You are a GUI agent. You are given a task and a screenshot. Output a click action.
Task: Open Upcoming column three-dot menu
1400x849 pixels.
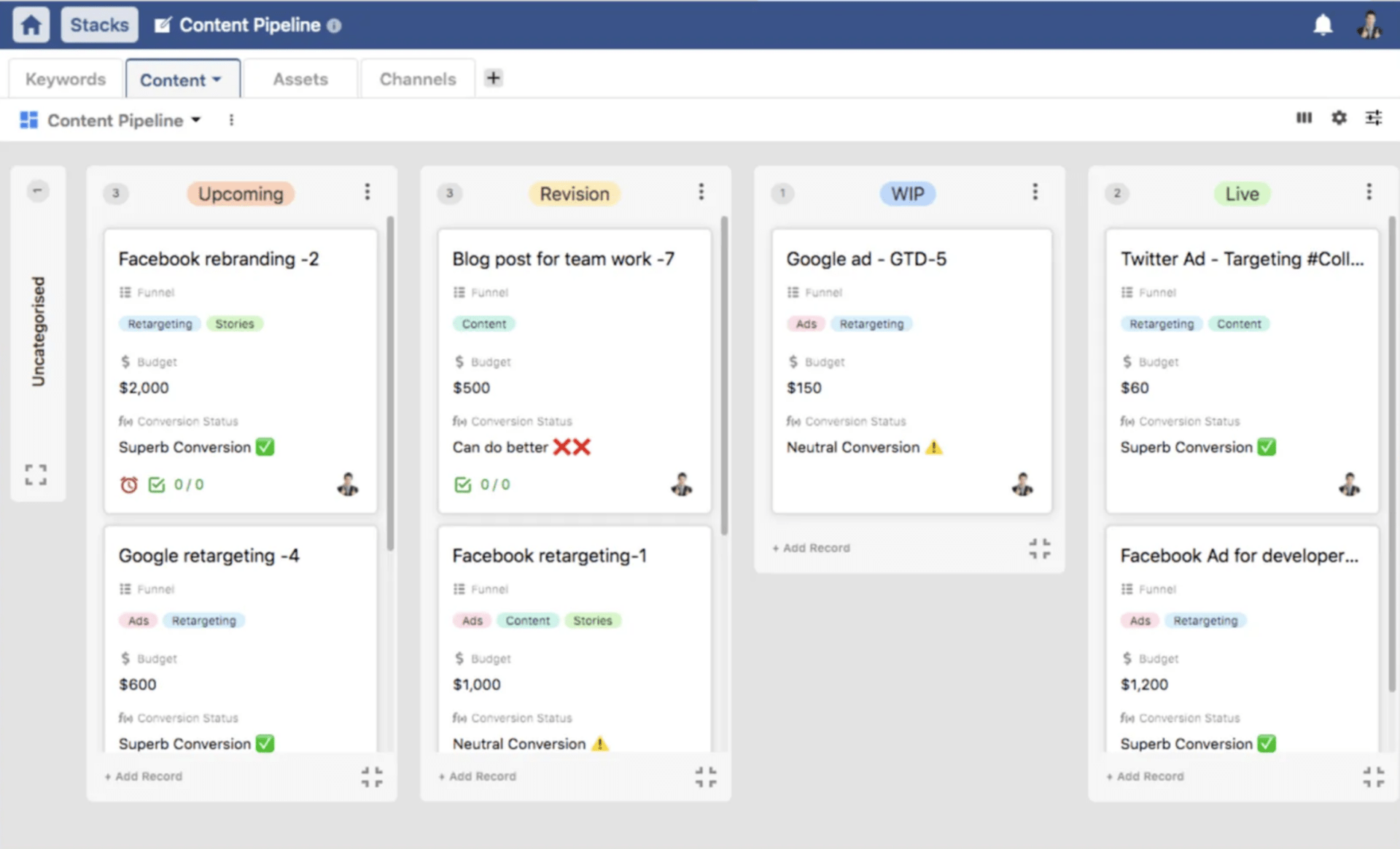(367, 192)
